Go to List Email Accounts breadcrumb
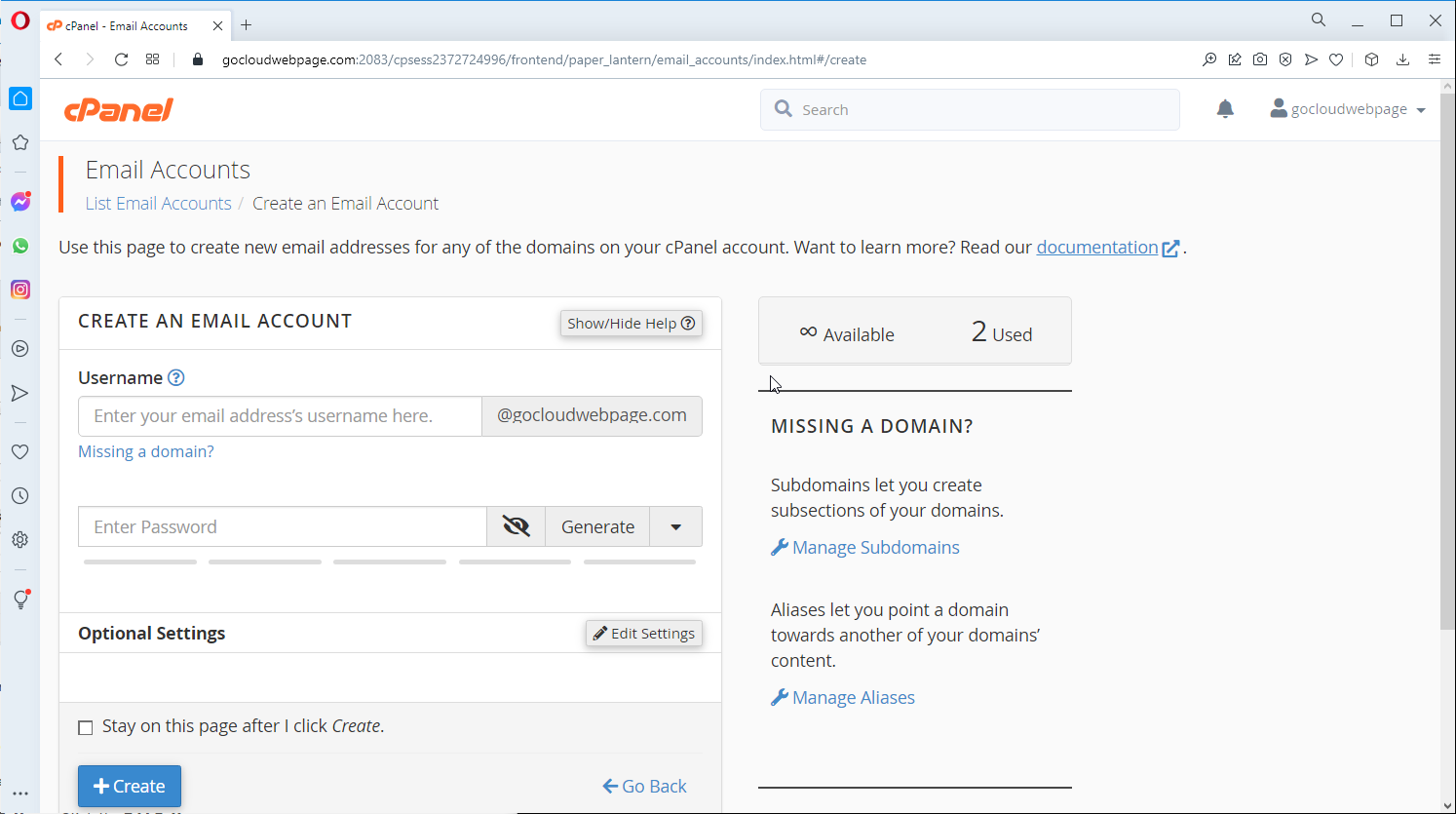Screen dimensions: 1456x814 pos(159,204)
